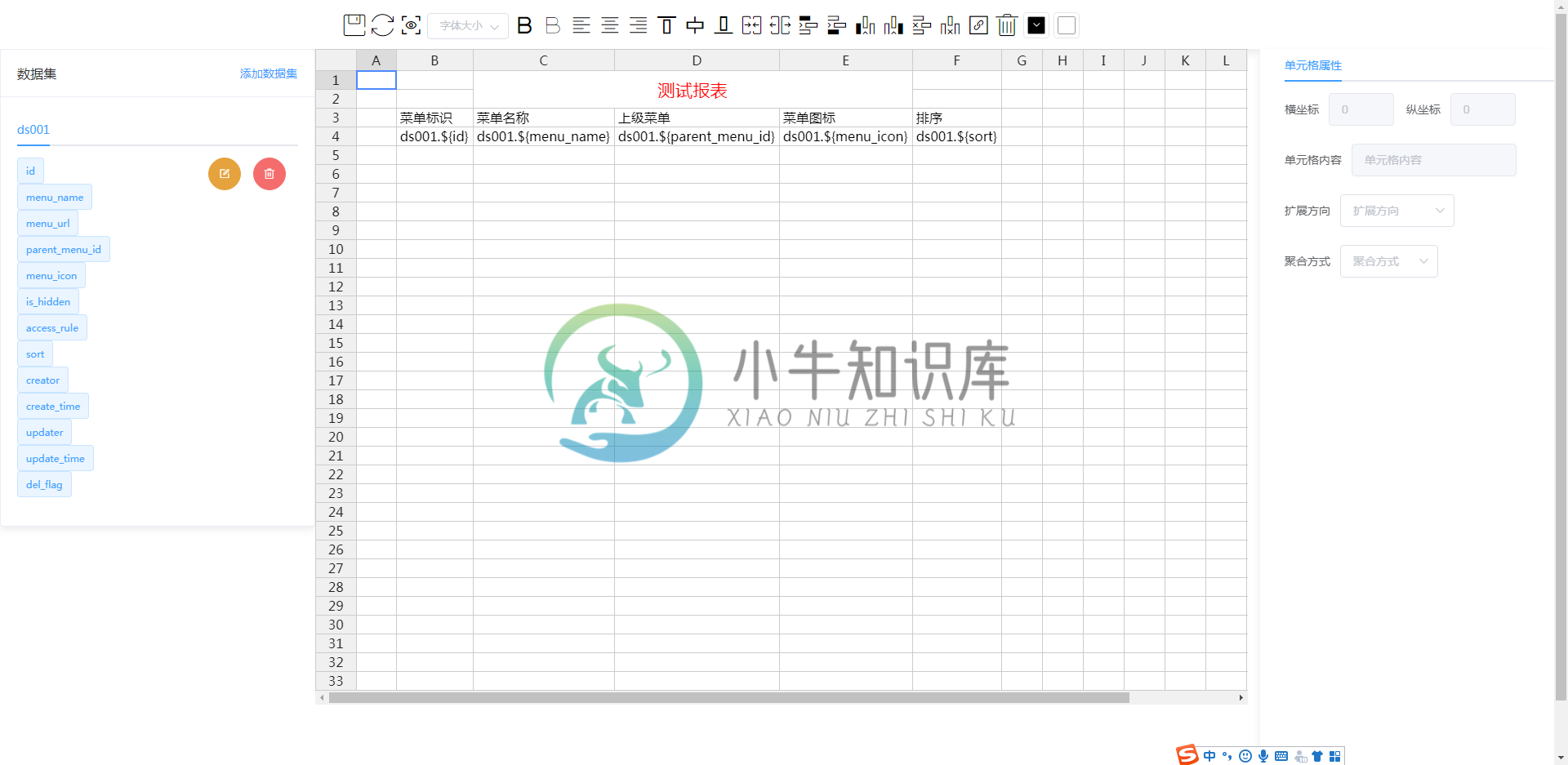
Task: Click the link icon in toolbar
Action: (x=978, y=25)
